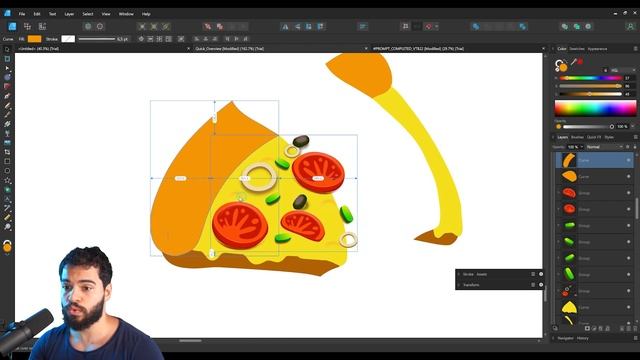Switch to the Quick_Overview document tab
Screen dimensions: 640x360
pyautogui.click(x=229, y=49)
